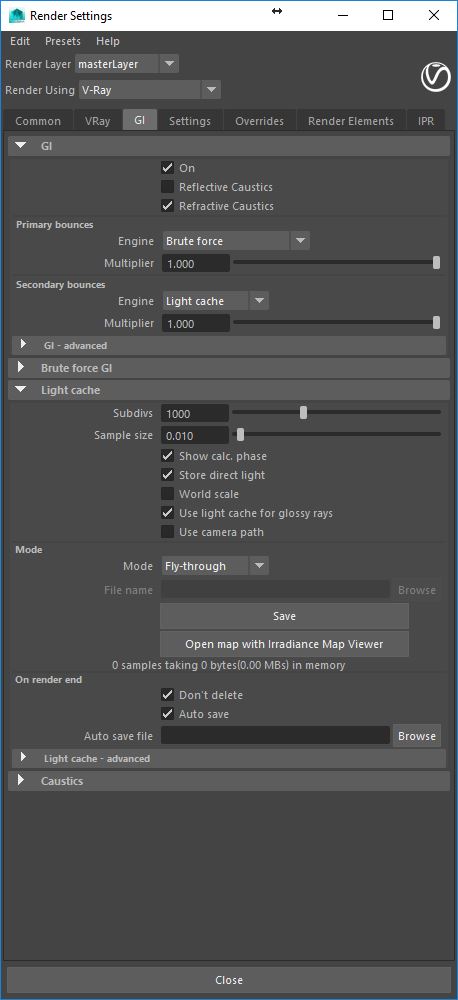Open the Presets menu

point(63,41)
